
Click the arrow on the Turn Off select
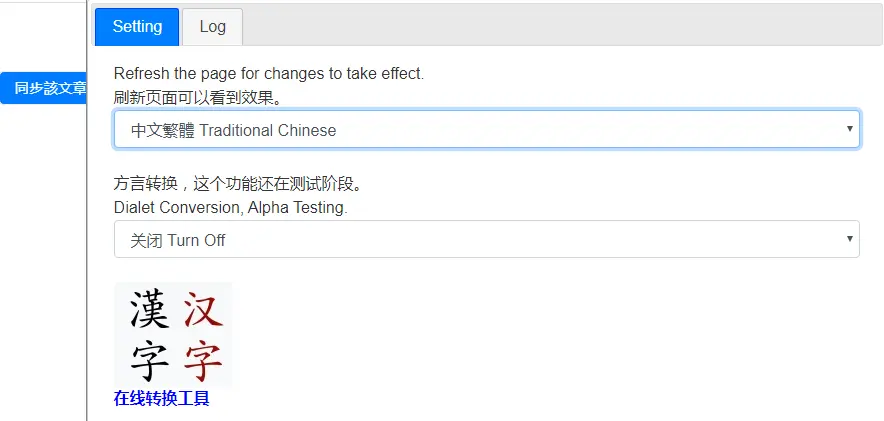click(x=849, y=239)
